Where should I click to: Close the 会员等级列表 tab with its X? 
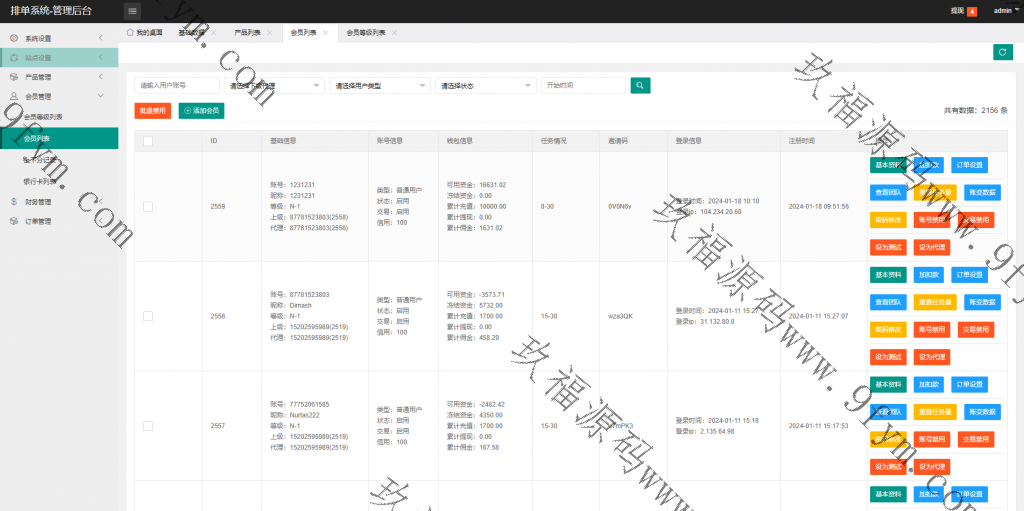395,33
